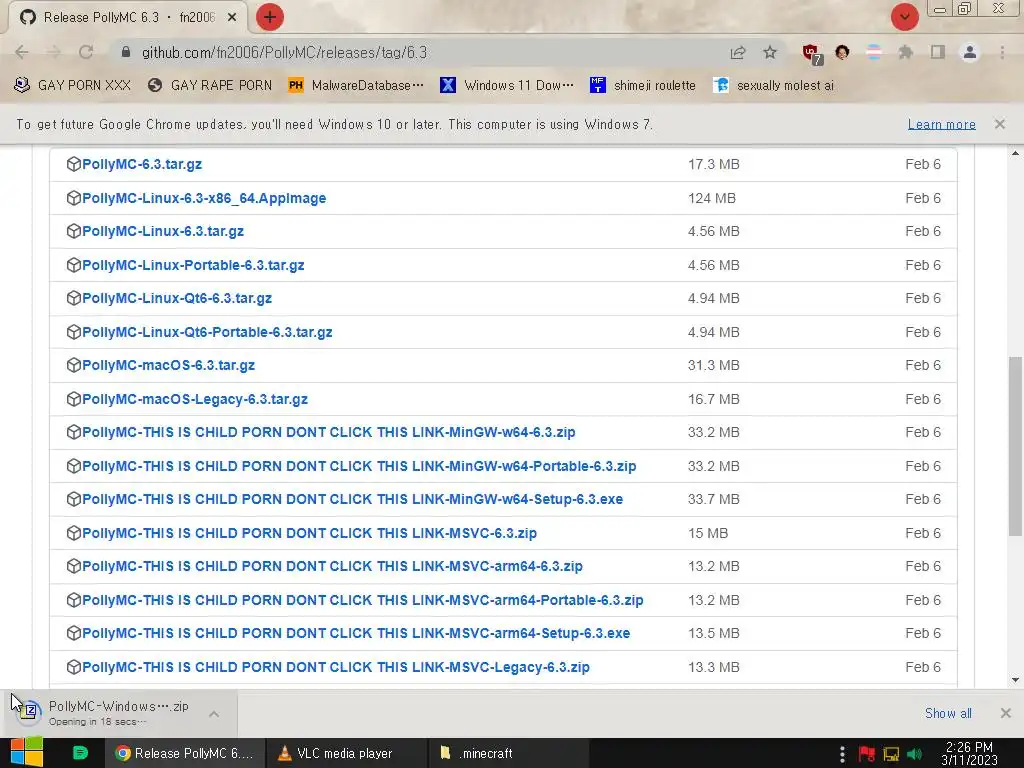This screenshot has width=1024, height=768.
Task: Click the Feb 6 date in the 124 MB row
Action: click(x=923, y=198)
